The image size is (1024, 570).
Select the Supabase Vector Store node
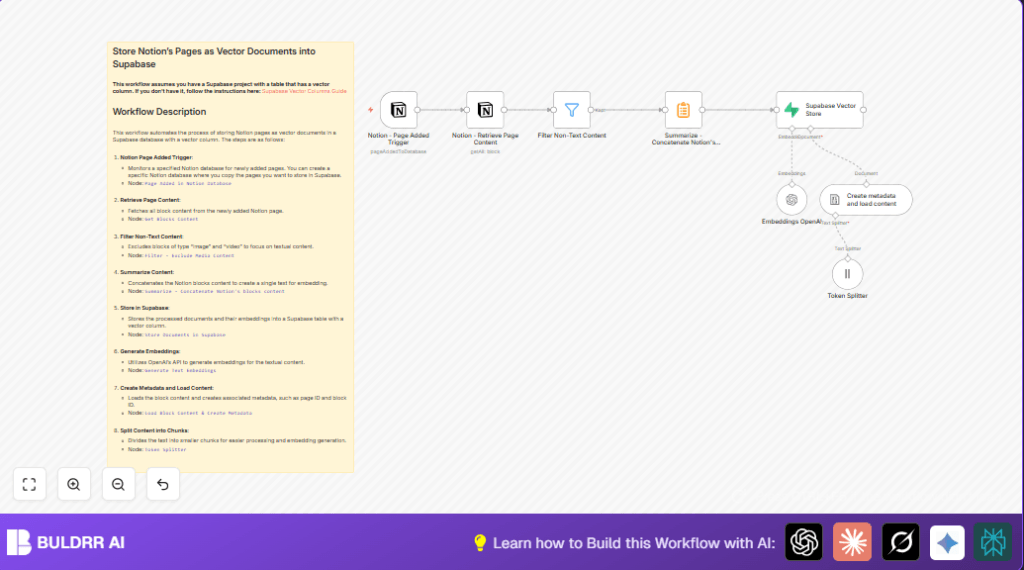[x=820, y=110]
